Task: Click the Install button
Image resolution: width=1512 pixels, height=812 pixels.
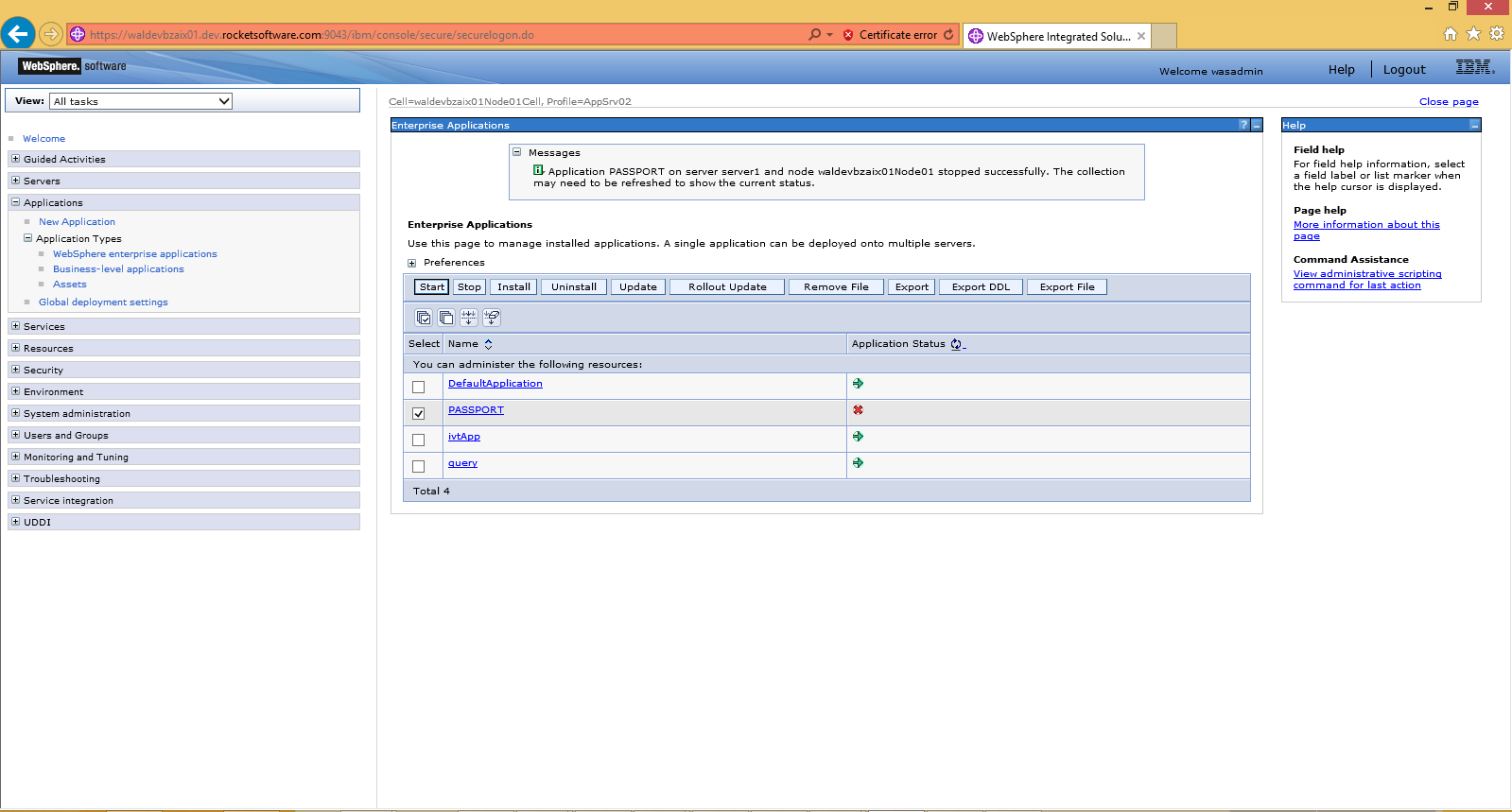Action: (514, 287)
